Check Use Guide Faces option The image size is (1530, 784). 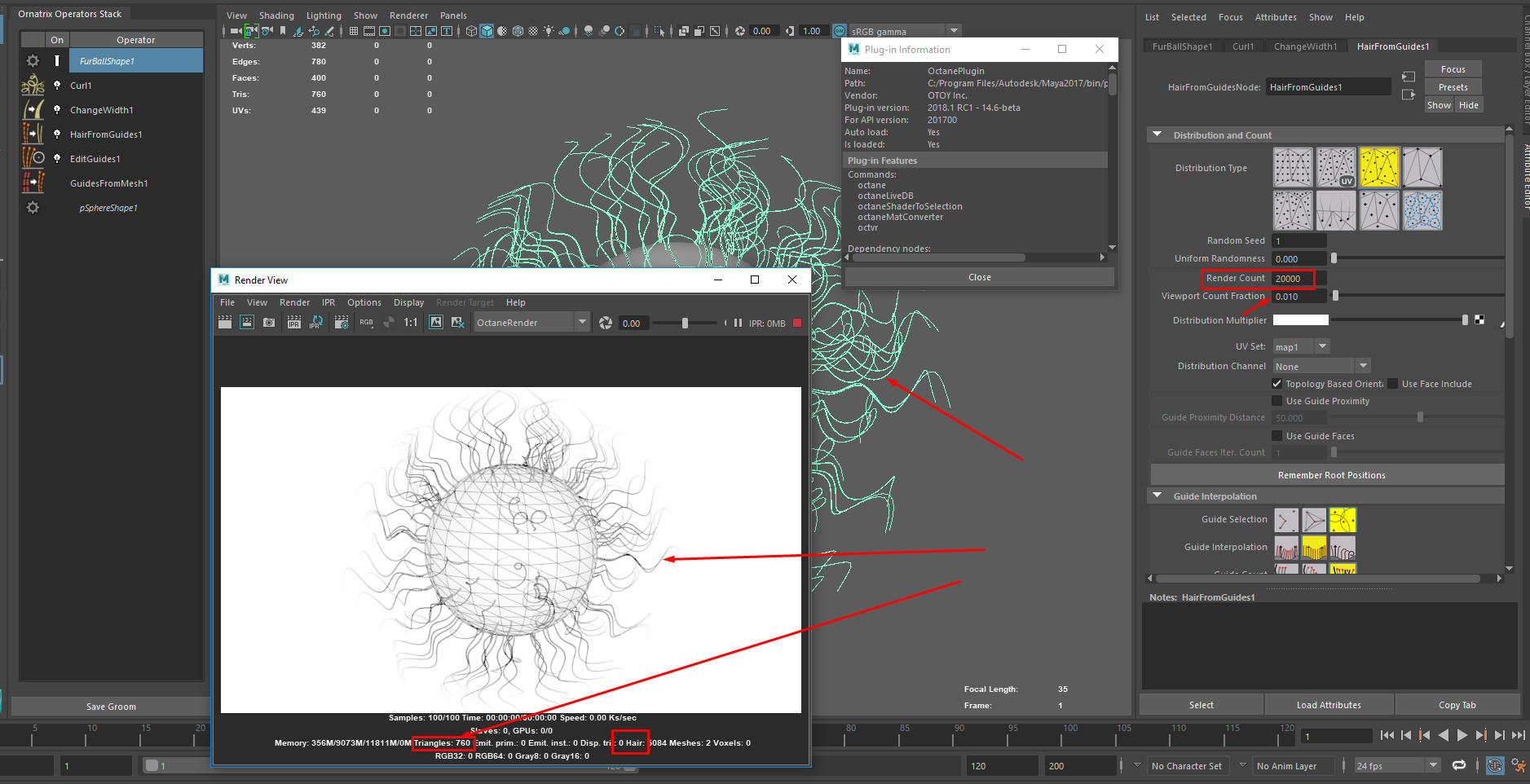point(1277,436)
